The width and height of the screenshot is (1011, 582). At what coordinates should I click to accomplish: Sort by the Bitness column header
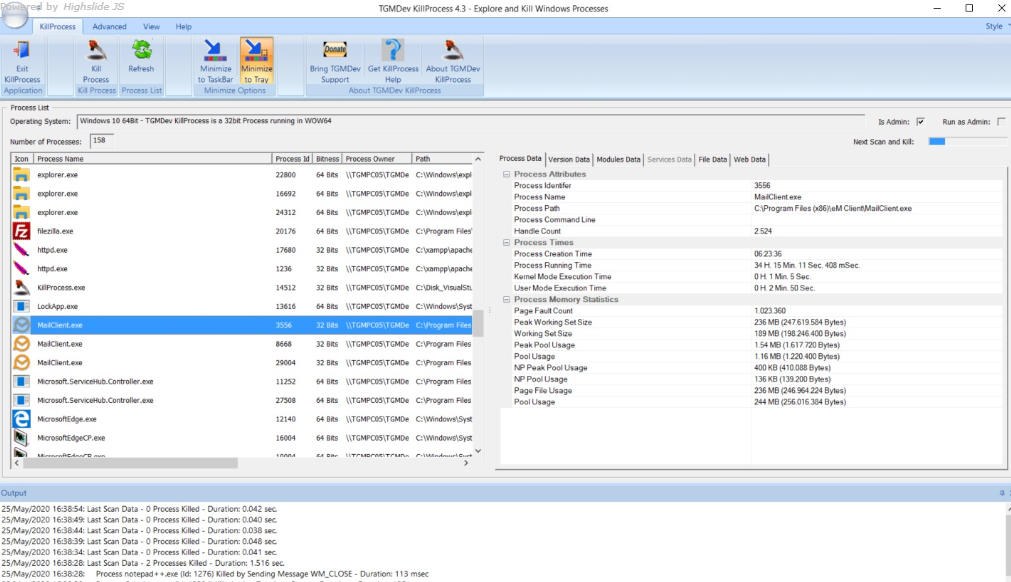[x=328, y=159]
